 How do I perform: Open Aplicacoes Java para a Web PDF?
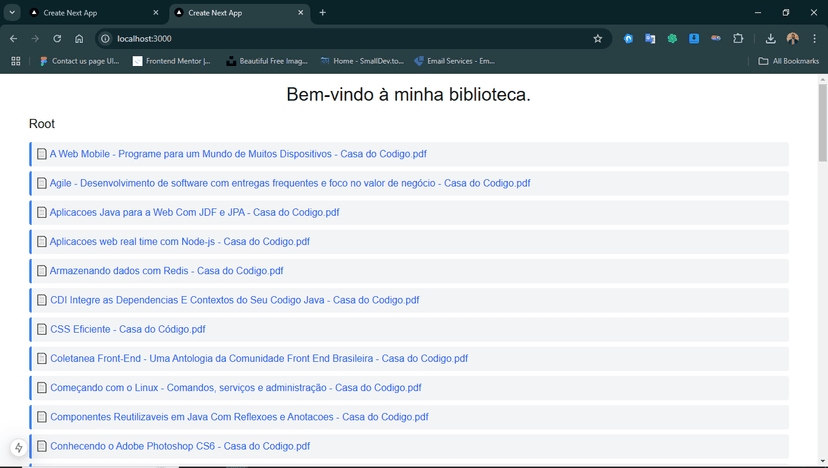coord(194,212)
